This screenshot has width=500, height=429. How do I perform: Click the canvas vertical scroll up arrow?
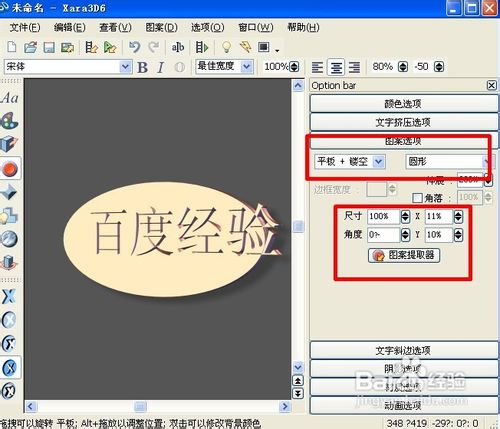click(x=298, y=86)
